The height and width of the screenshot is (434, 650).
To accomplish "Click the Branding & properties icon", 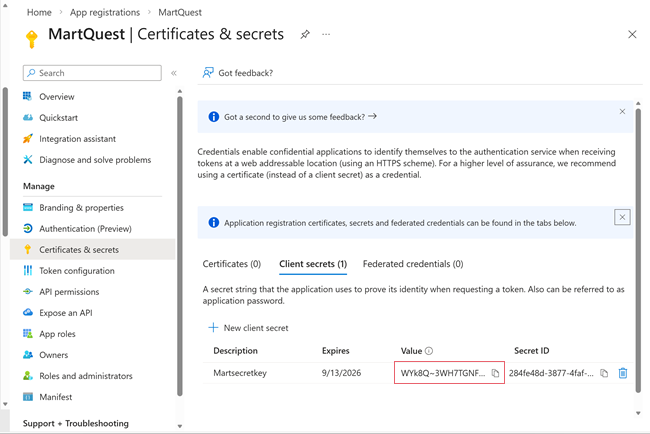I will coord(28,207).
